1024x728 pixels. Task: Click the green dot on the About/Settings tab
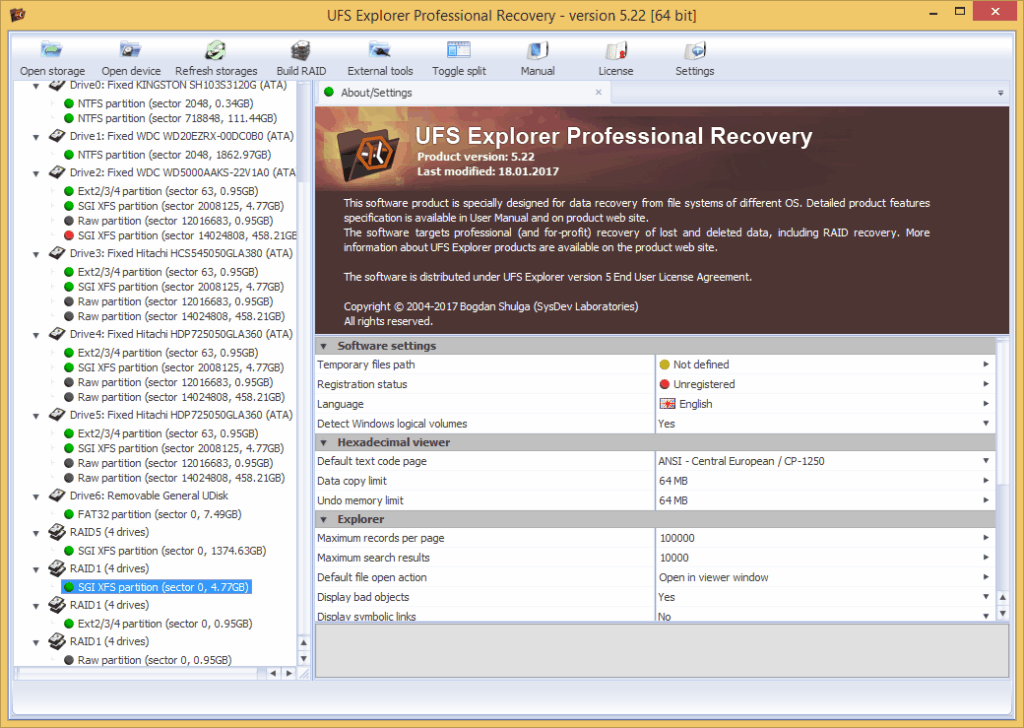329,92
